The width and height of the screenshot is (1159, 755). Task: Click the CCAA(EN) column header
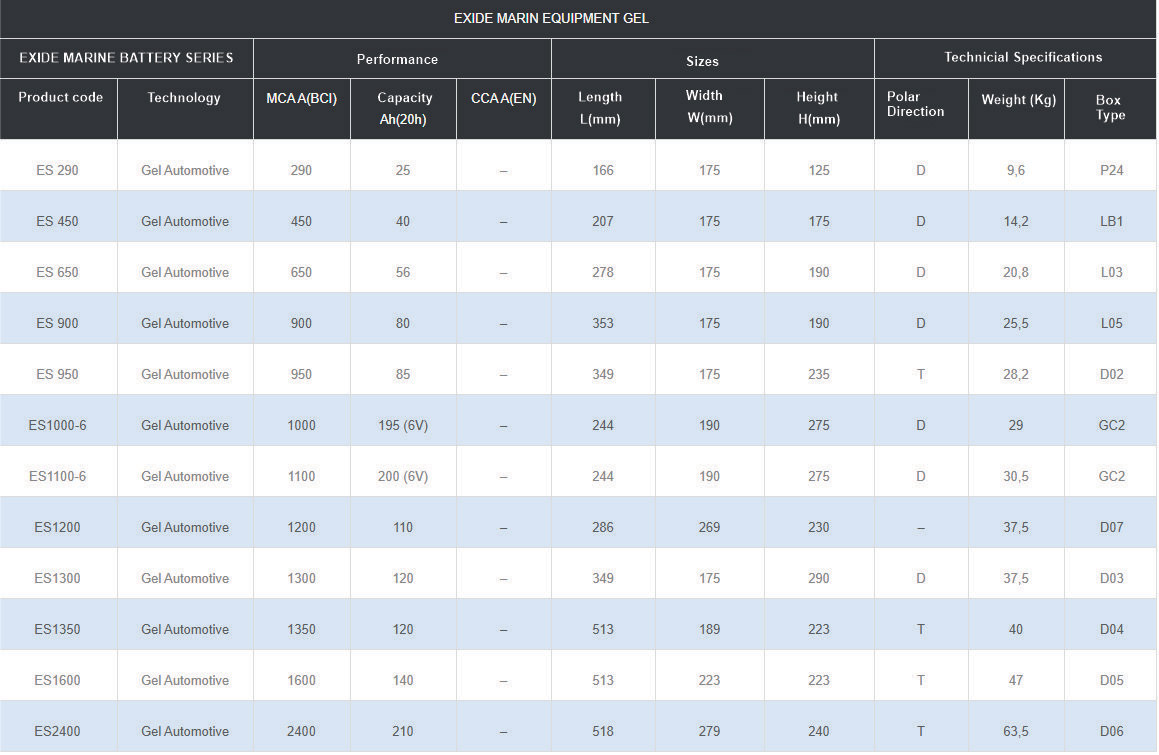coord(503,98)
